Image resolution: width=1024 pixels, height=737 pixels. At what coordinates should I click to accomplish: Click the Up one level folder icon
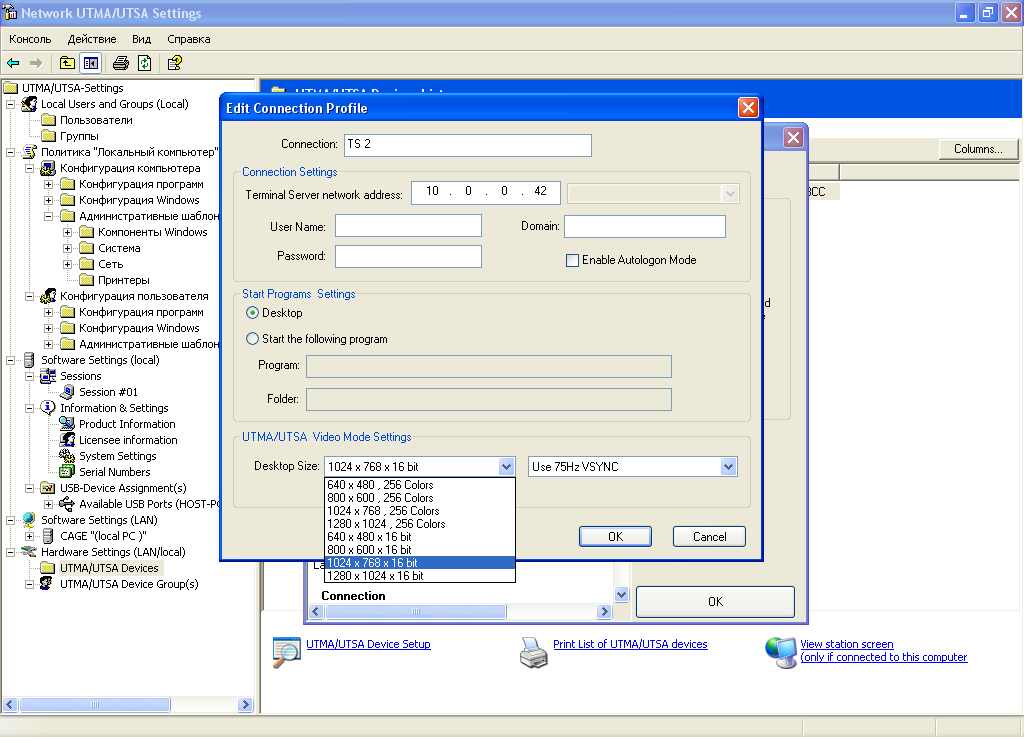67,63
